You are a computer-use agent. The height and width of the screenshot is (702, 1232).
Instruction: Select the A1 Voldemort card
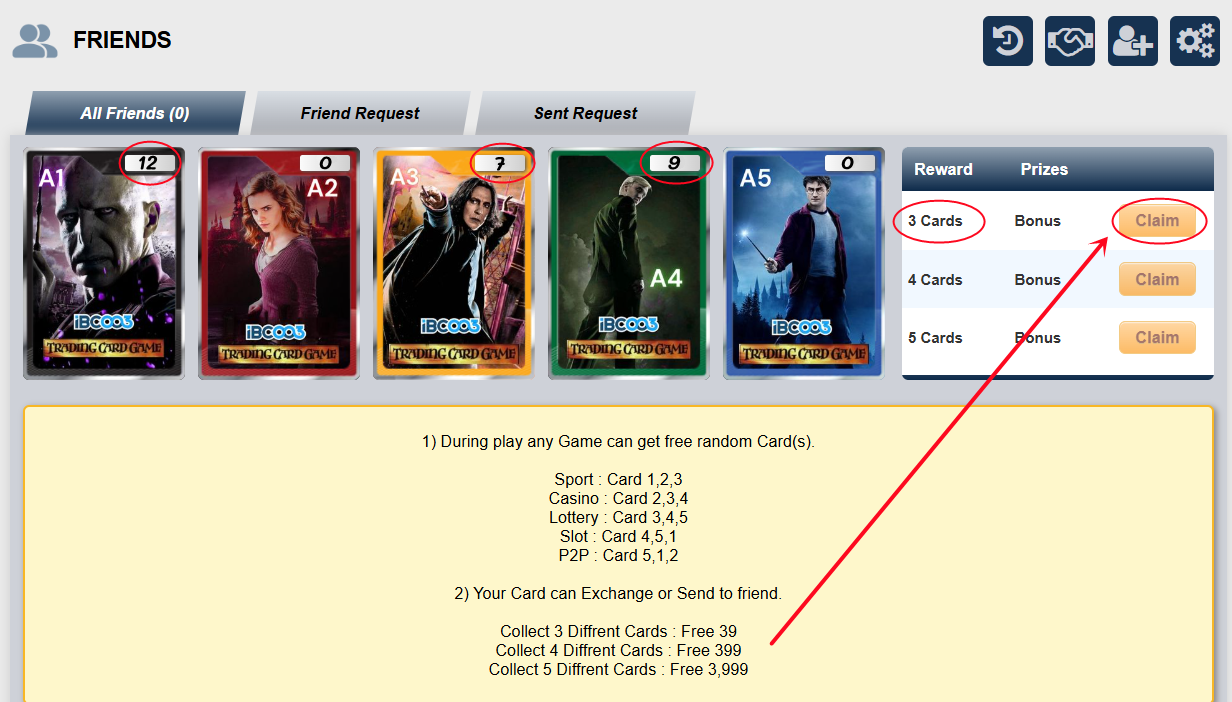104,263
